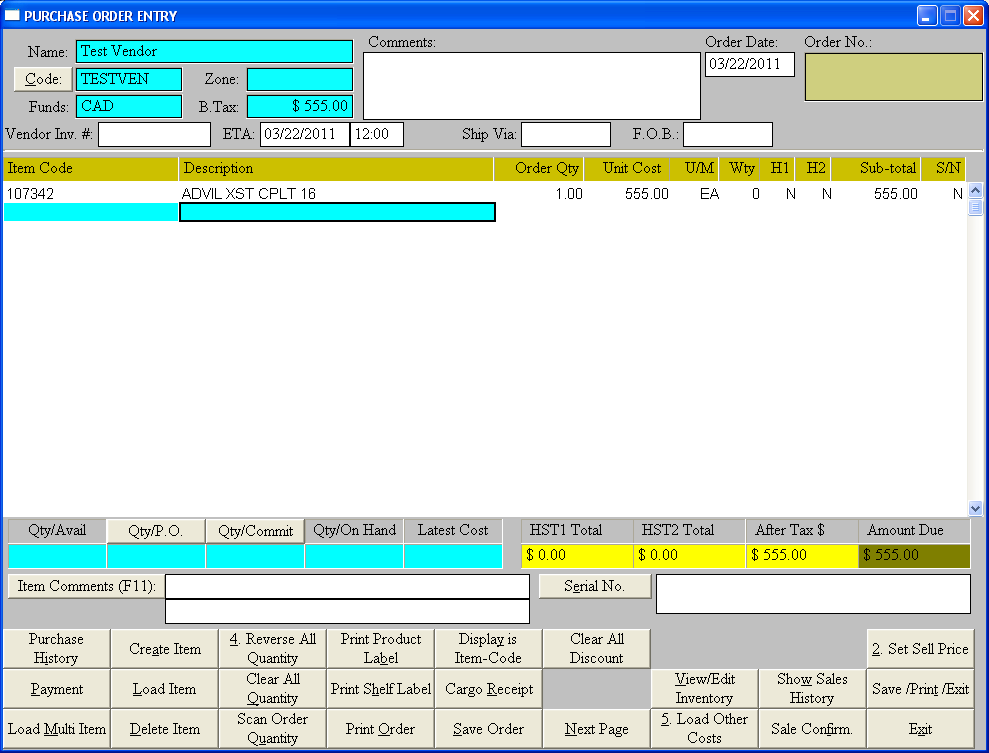Viewport: 989px width, 753px height.
Task: Click the Code vendor lookup button
Action: 43,79
